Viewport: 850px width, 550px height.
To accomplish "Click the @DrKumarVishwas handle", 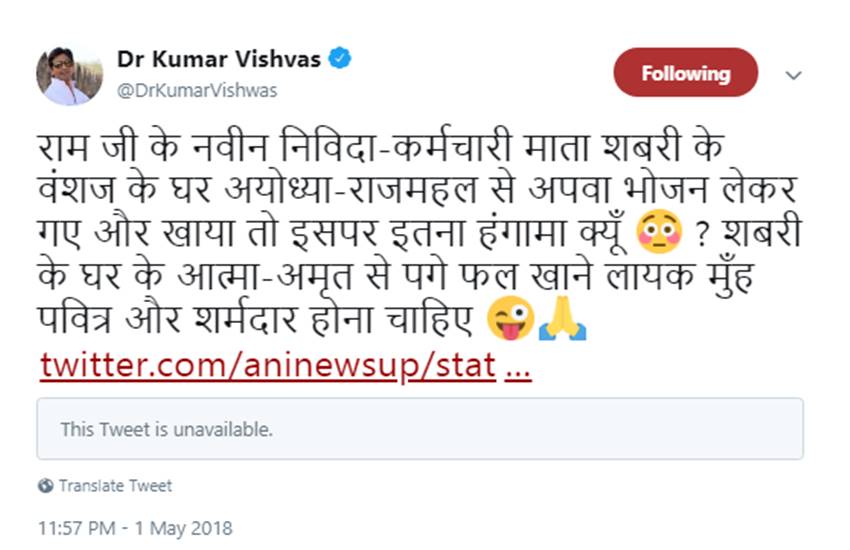I will coord(197,90).
